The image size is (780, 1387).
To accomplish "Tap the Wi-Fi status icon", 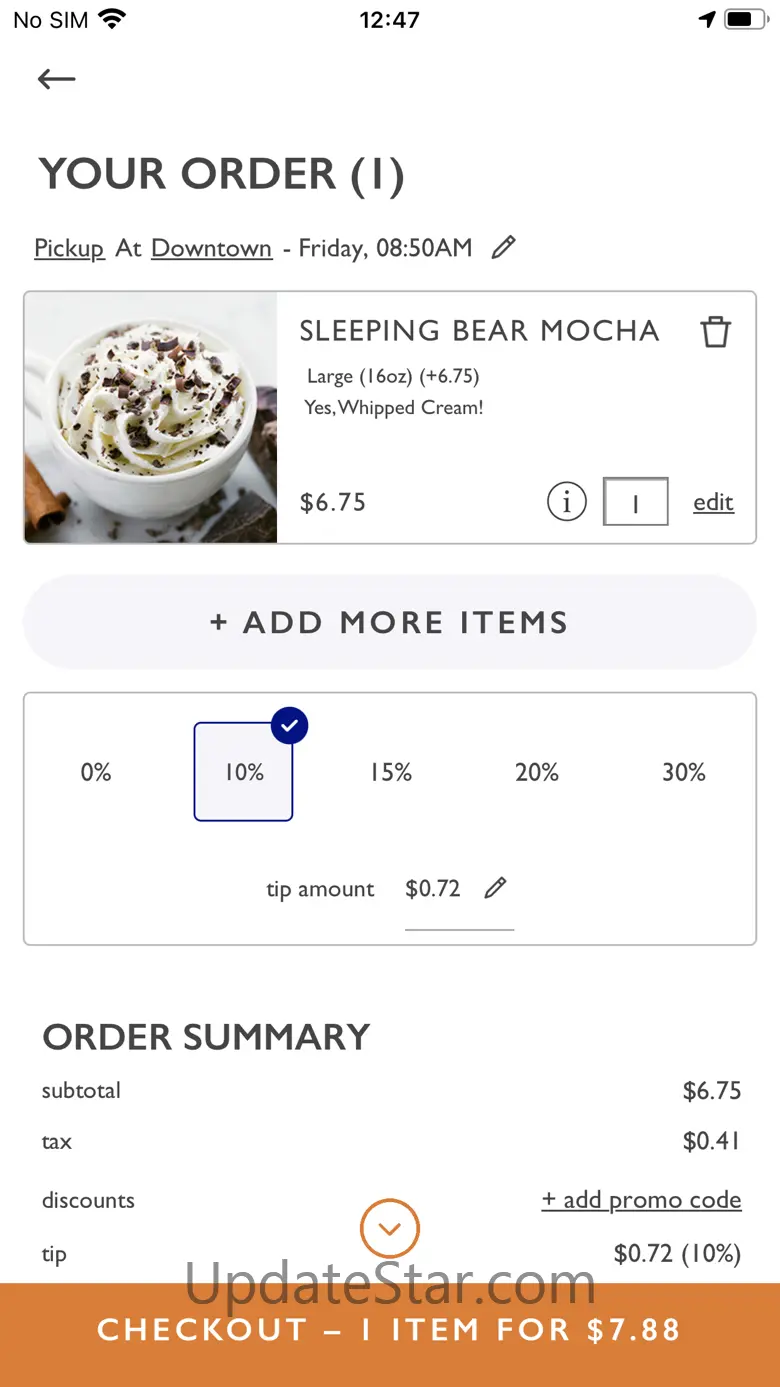I will [113, 19].
